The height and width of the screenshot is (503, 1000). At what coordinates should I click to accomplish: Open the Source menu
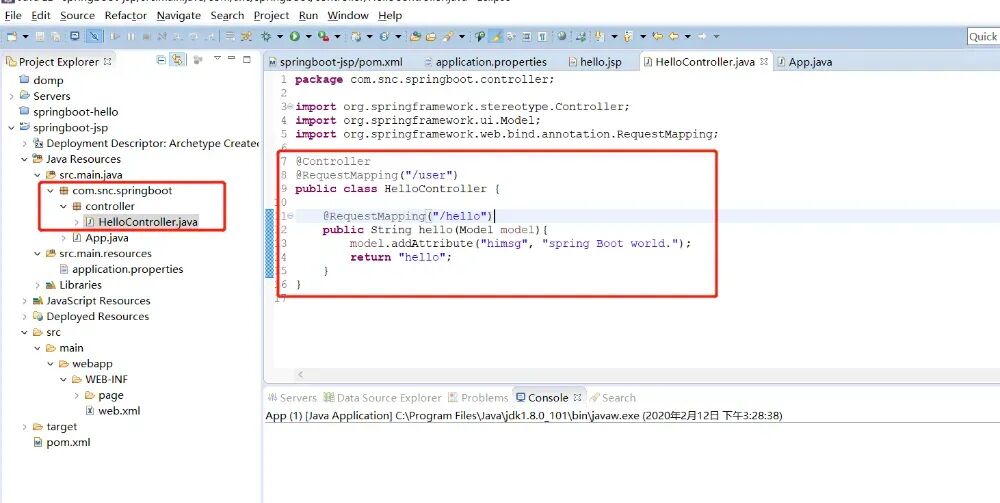77,15
